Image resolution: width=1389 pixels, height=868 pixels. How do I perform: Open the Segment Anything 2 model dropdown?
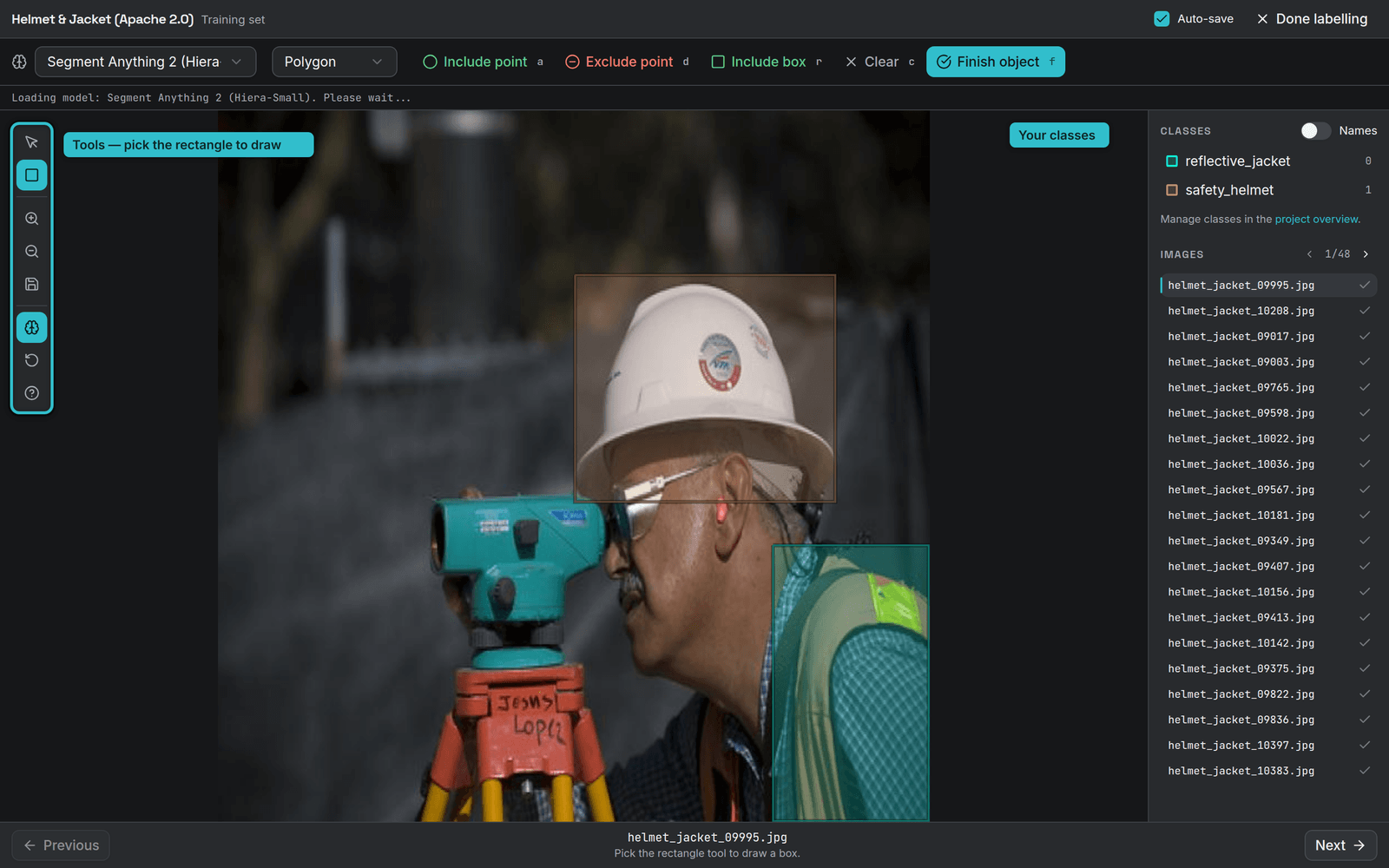pyautogui.click(x=145, y=62)
